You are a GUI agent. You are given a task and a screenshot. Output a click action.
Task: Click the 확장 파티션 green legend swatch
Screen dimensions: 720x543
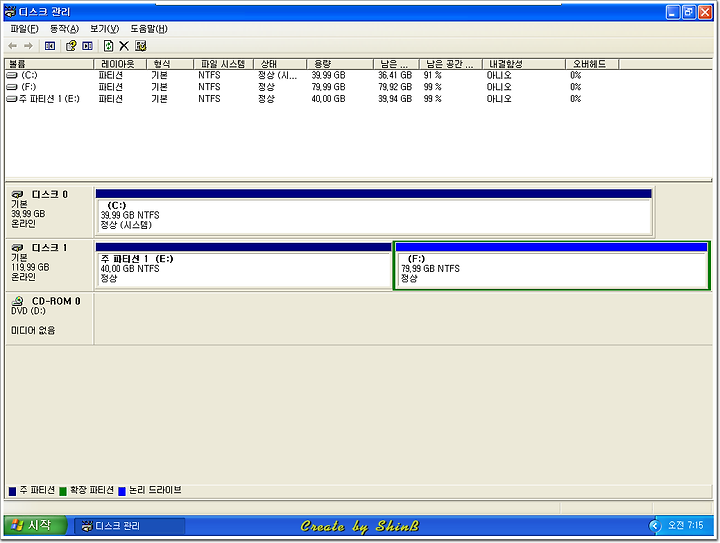tap(63, 491)
